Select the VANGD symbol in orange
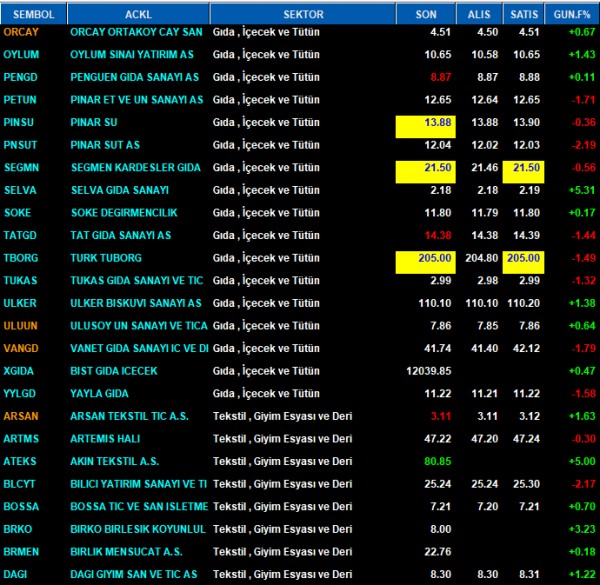 click(x=21, y=348)
